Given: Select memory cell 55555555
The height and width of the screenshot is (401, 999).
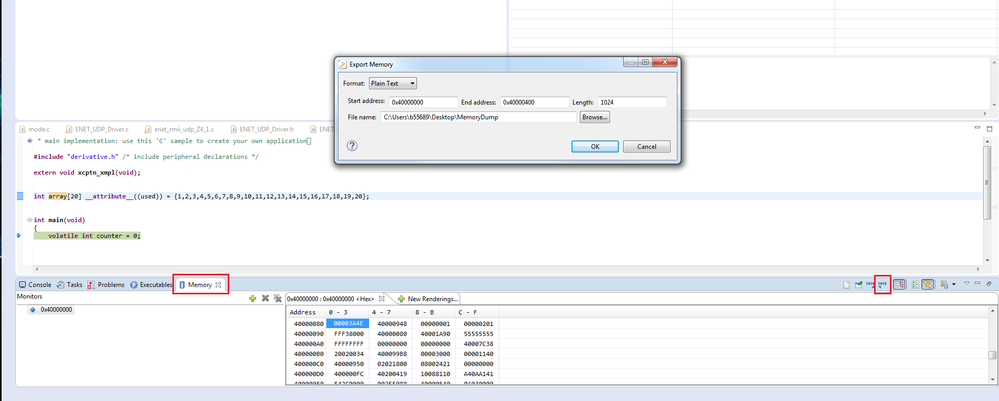Looking at the screenshot, I should pyautogui.click(x=476, y=333).
